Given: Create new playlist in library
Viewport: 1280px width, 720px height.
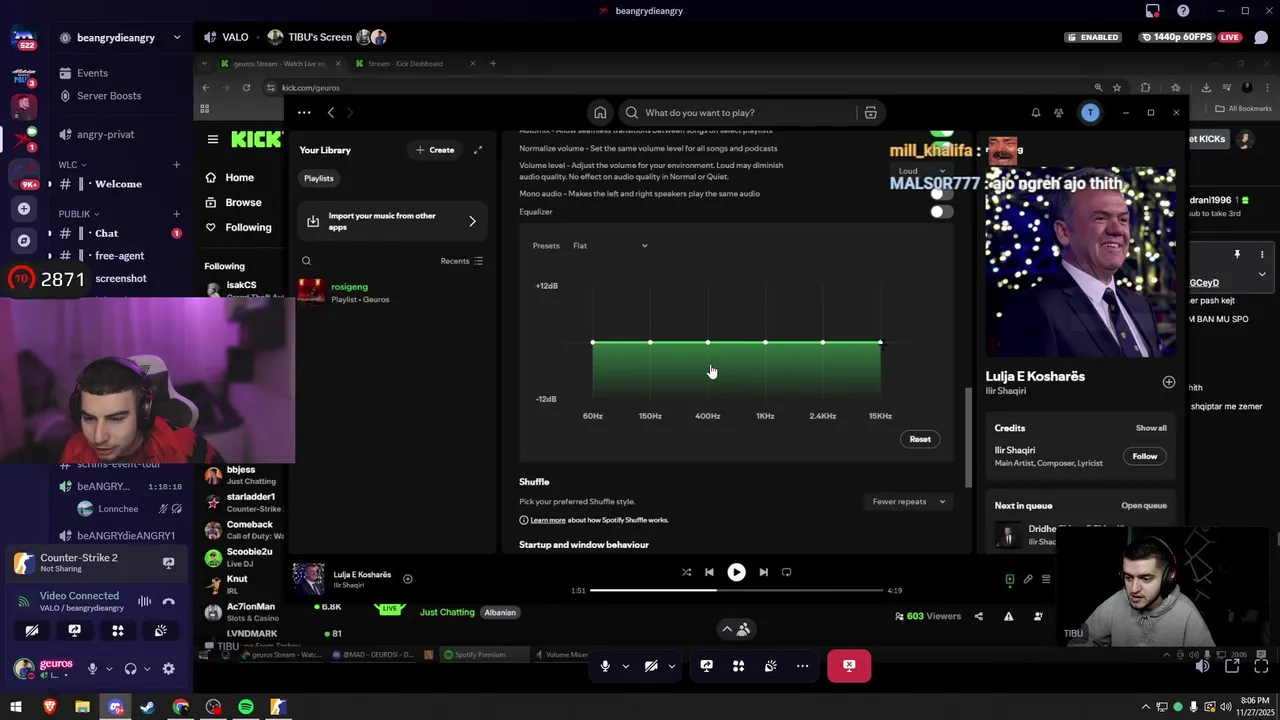Looking at the screenshot, I should [x=435, y=150].
